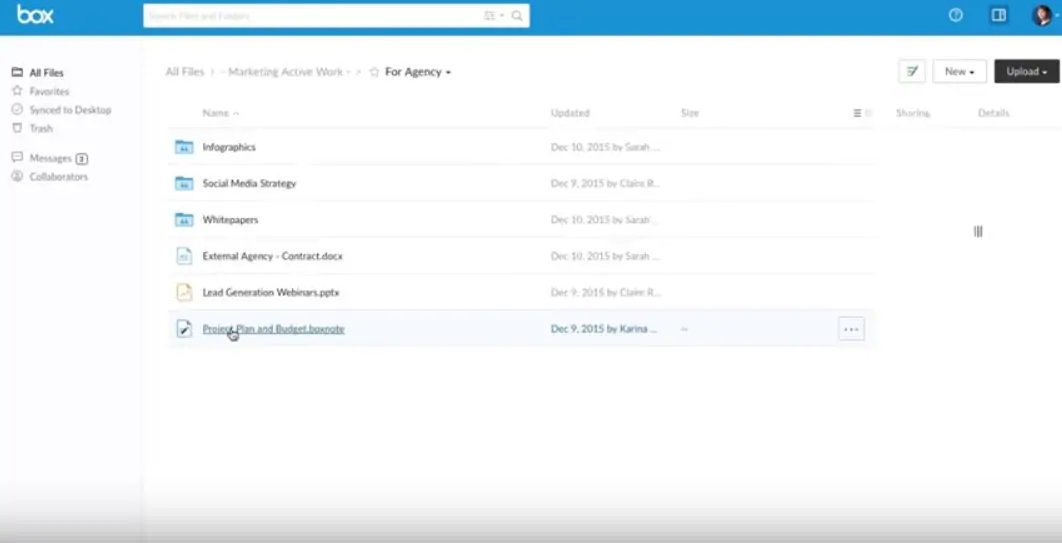Click the Project Plan boxnote file icon
Viewport: 1062px width, 543px height.
coord(184,328)
